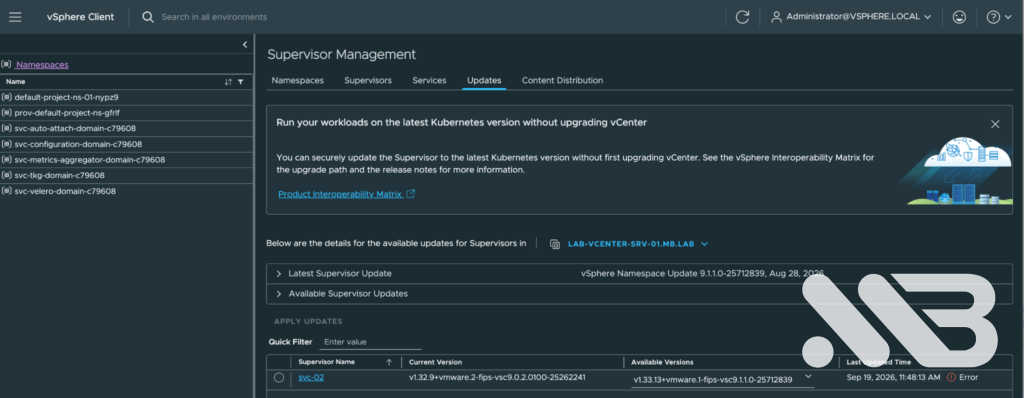The width and height of the screenshot is (1024, 398).
Task: Click the user avatar icon in header
Action: click(x=776, y=17)
